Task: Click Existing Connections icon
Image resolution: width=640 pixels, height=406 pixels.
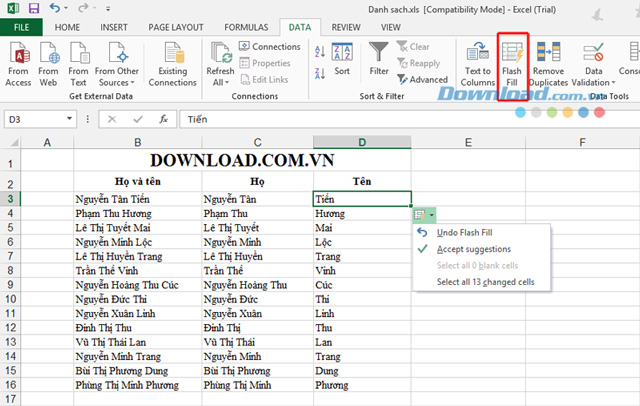Action: point(174,52)
